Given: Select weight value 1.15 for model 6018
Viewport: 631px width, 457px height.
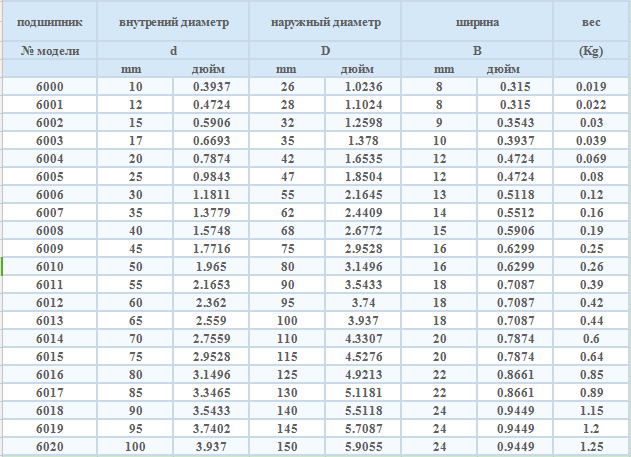Looking at the screenshot, I should pos(591,410).
